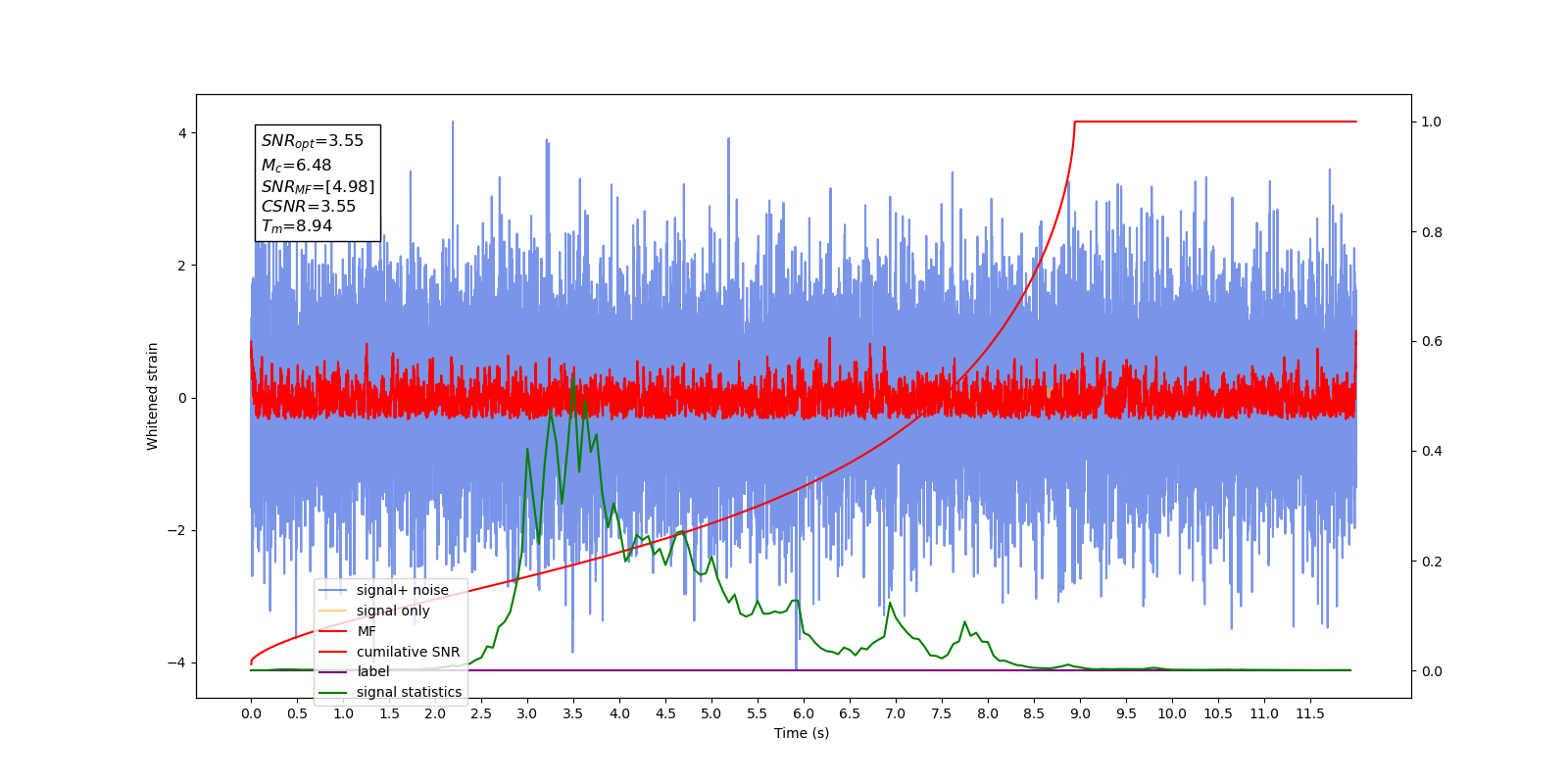Select the 'MF' legend label

[367, 631]
